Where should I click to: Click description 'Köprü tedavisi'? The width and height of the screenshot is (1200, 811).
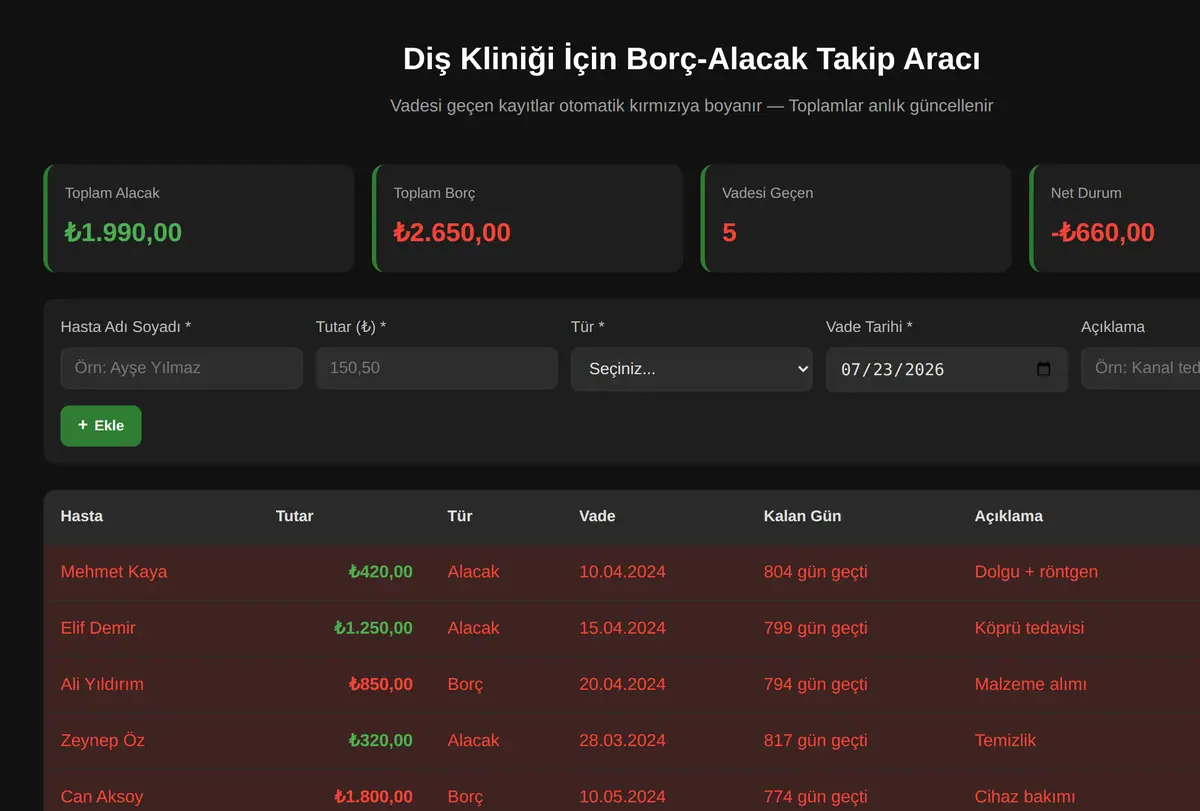pos(1029,628)
